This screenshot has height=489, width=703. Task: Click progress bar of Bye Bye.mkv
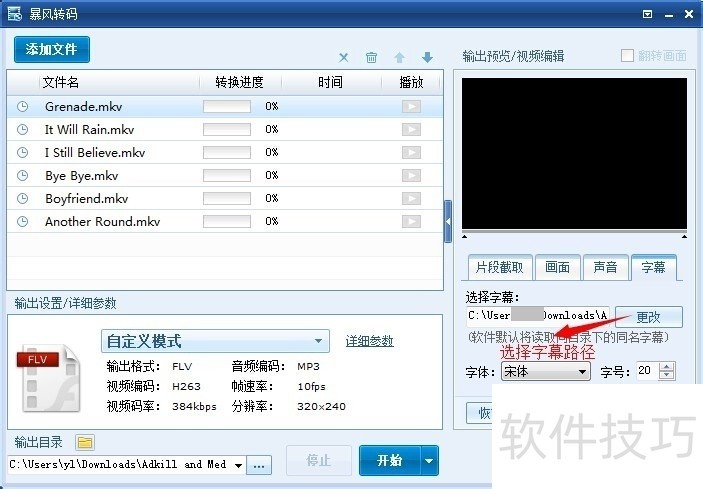click(227, 175)
